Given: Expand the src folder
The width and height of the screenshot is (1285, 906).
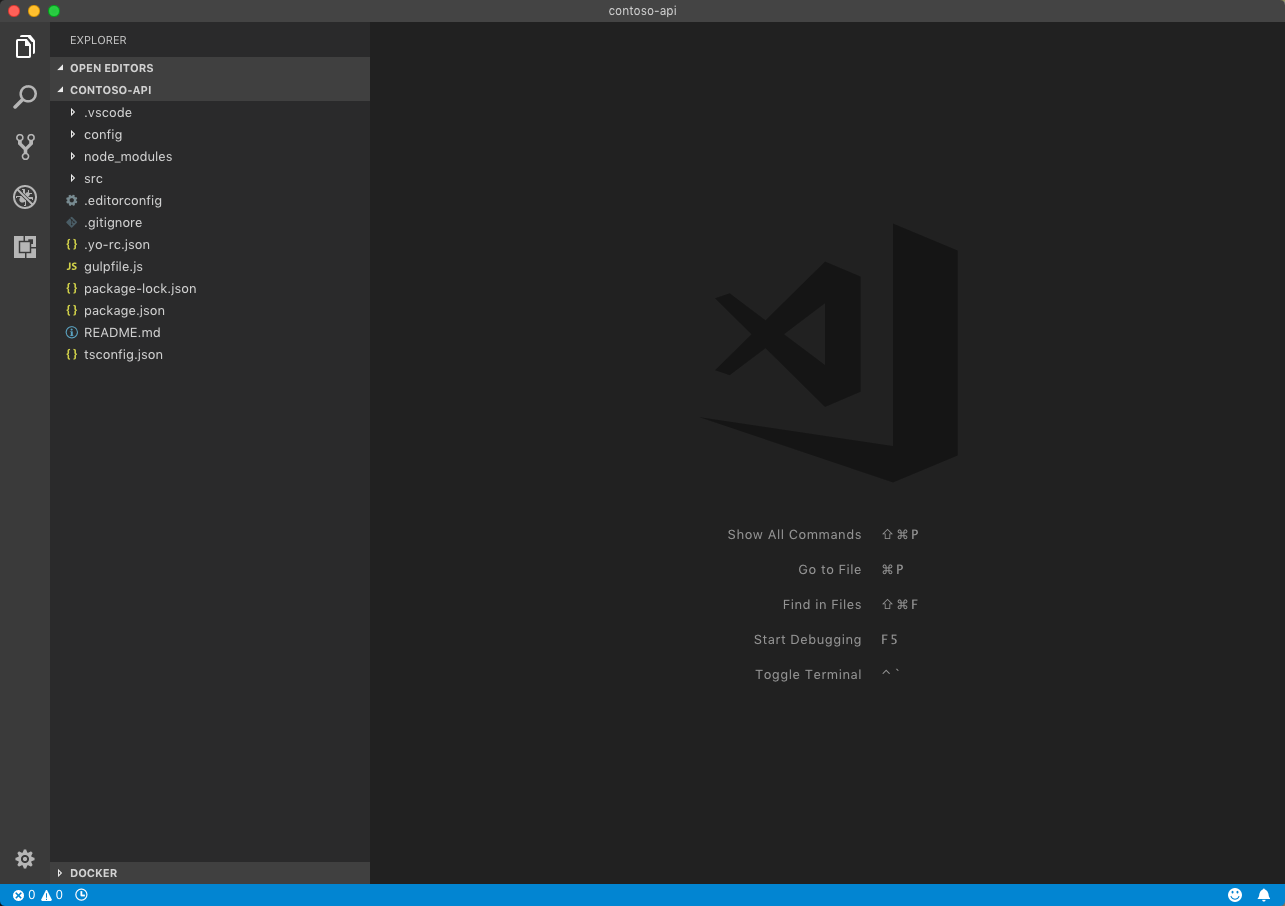Looking at the screenshot, I should (93, 178).
